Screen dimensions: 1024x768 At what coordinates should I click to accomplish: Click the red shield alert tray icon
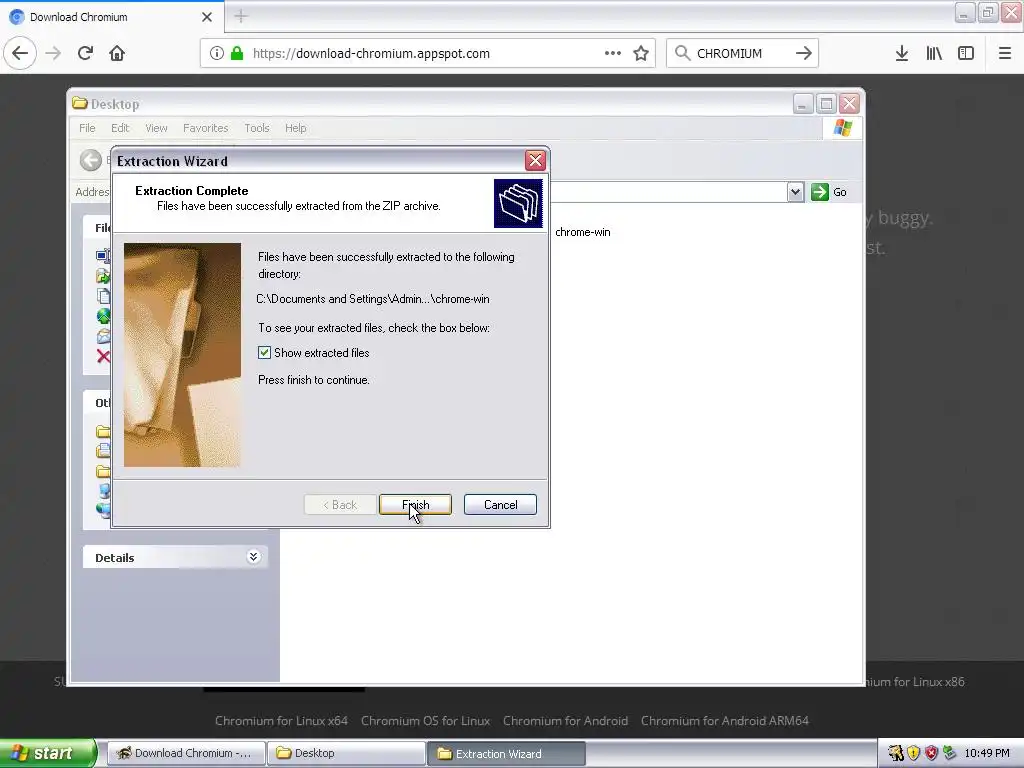[931, 753]
